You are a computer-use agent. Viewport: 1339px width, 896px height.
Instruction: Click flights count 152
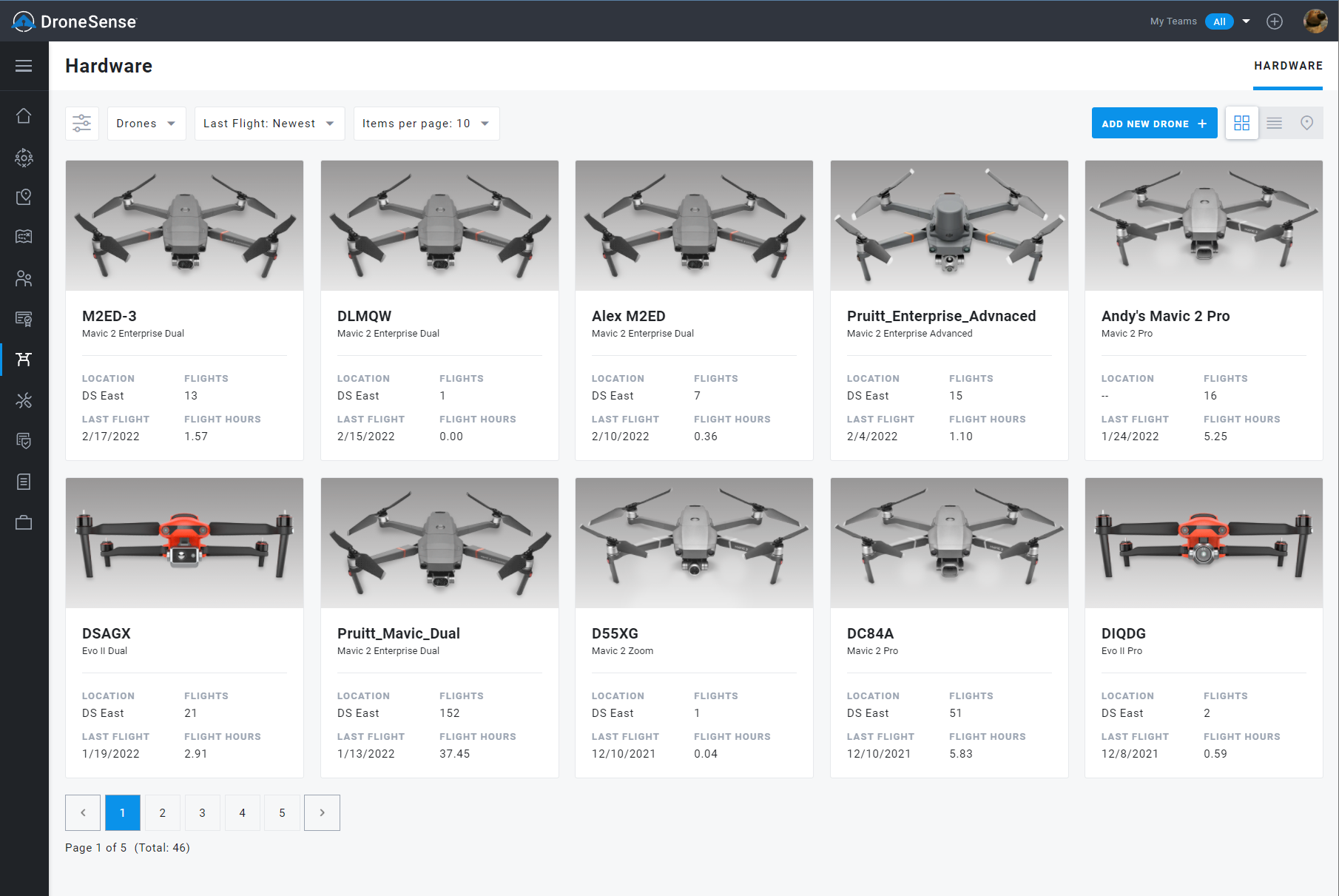(x=450, y=713)
